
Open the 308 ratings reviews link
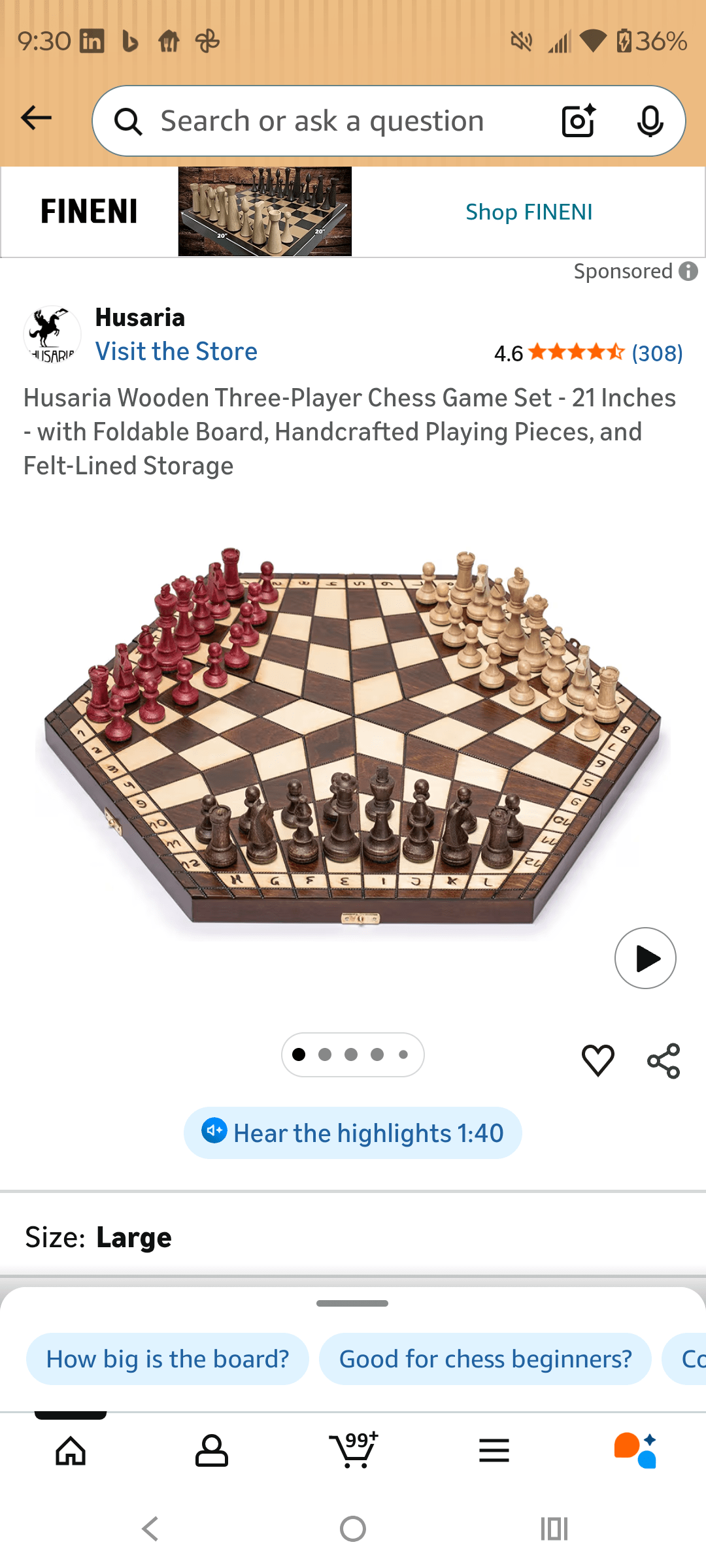pos(657,353)
